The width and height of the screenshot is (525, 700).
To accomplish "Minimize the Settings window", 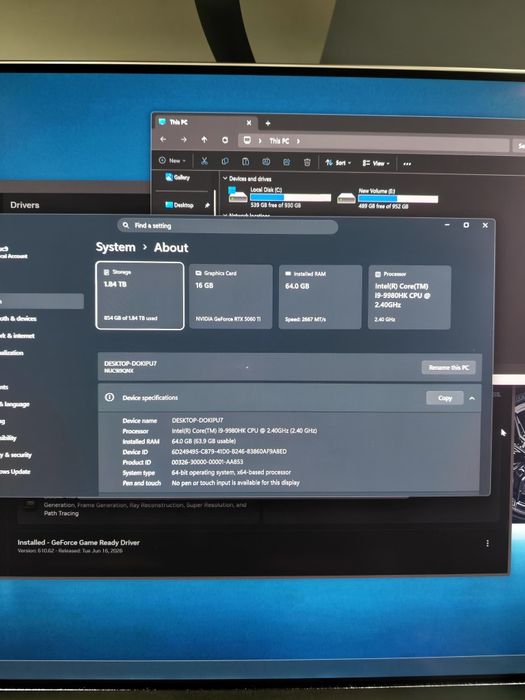I will coord(447,225).
